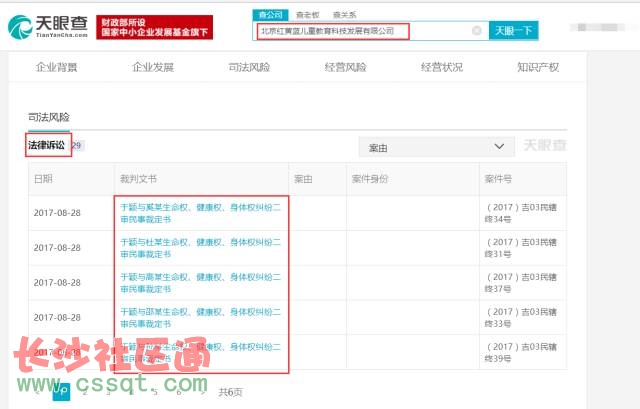Click the 司法风险 section heading
Image resolution: width=640 pixels, height=409 pixels.
pos(49,117)
